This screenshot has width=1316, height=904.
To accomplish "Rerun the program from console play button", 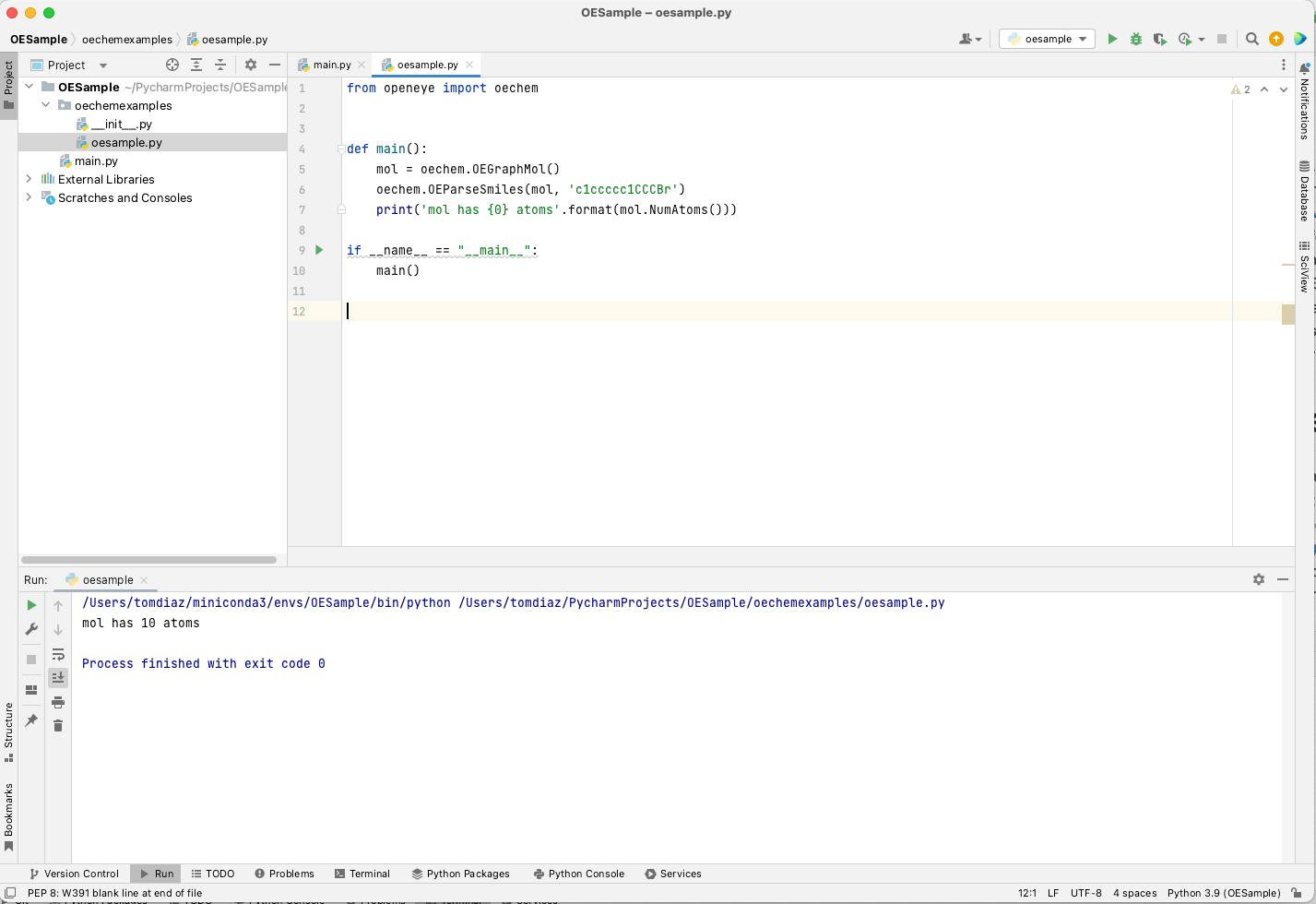I will (30, 605).
